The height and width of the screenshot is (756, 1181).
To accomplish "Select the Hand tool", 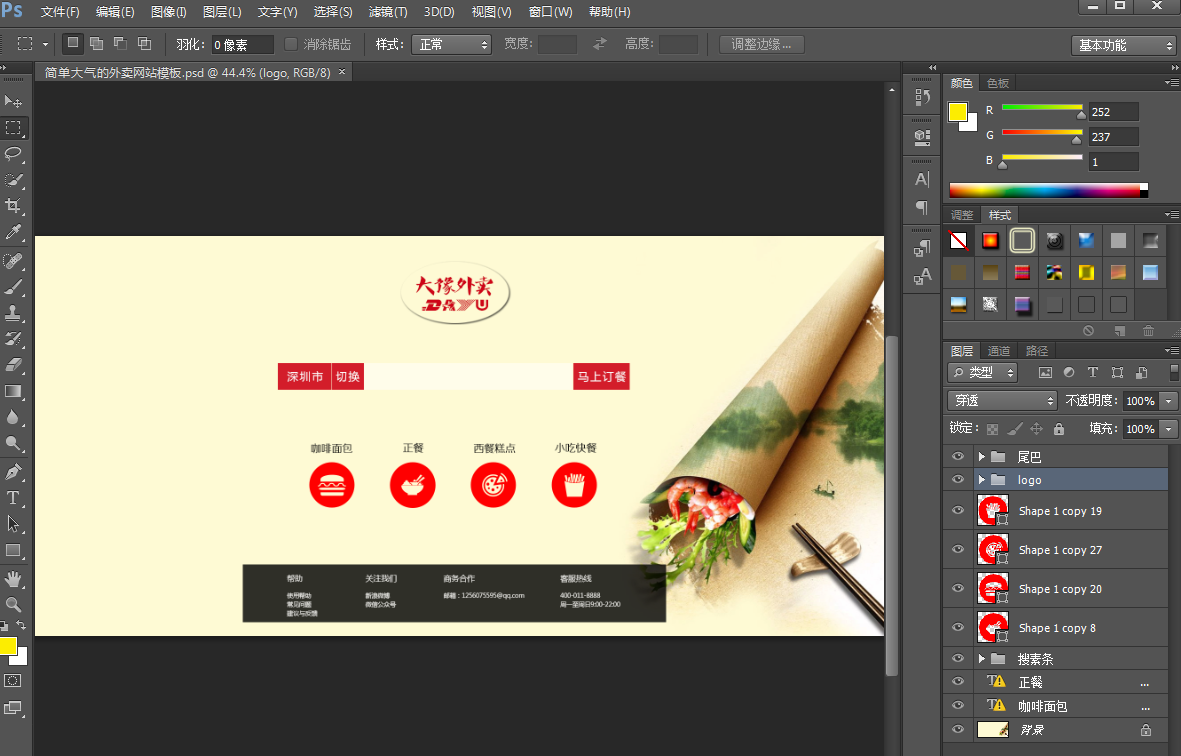I will pos(14,578).
